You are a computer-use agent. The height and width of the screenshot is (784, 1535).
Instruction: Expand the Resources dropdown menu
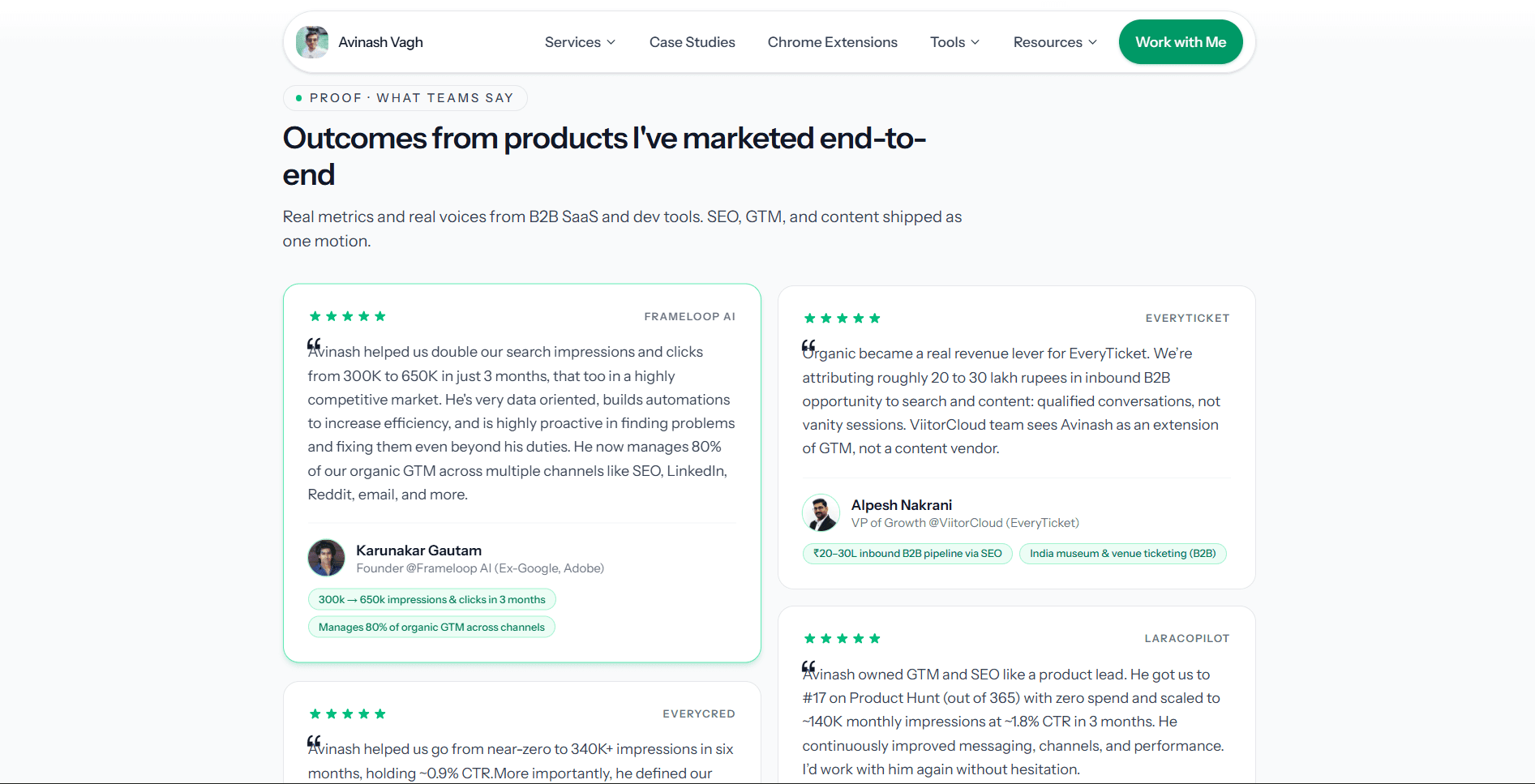click(1055, 42)
